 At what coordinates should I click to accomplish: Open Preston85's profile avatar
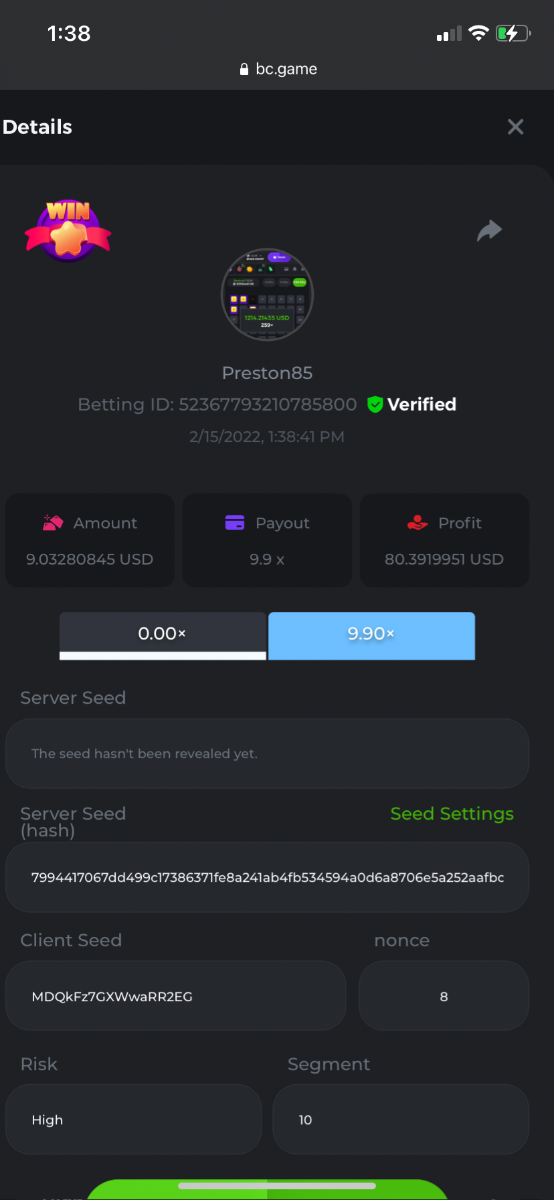click(268, 297)
